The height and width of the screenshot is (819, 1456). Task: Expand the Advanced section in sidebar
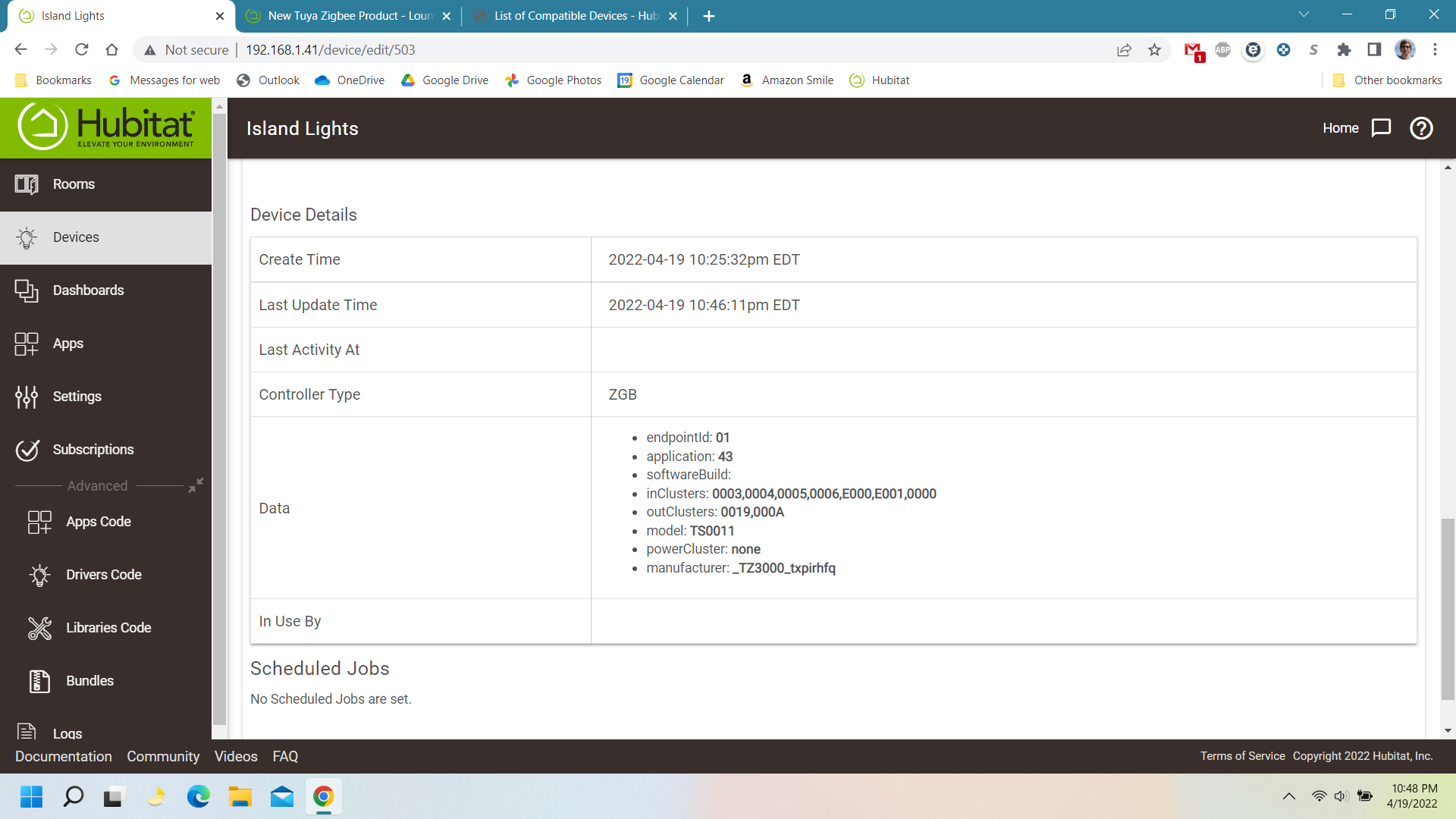point(196,485)
